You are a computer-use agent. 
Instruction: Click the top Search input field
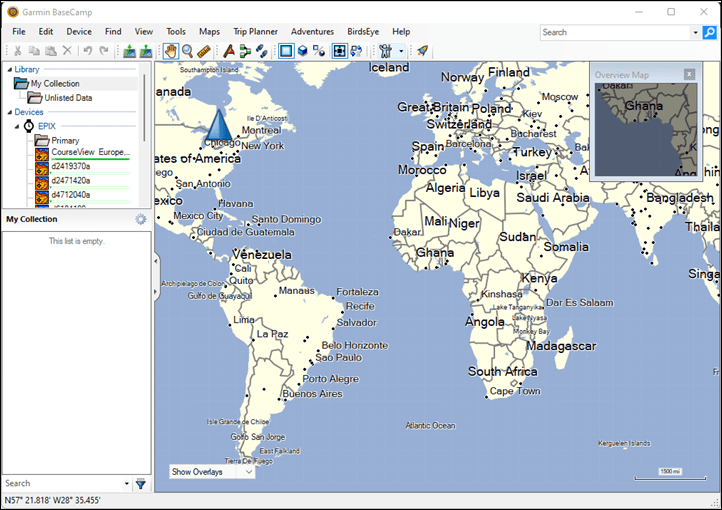[616, 32]
